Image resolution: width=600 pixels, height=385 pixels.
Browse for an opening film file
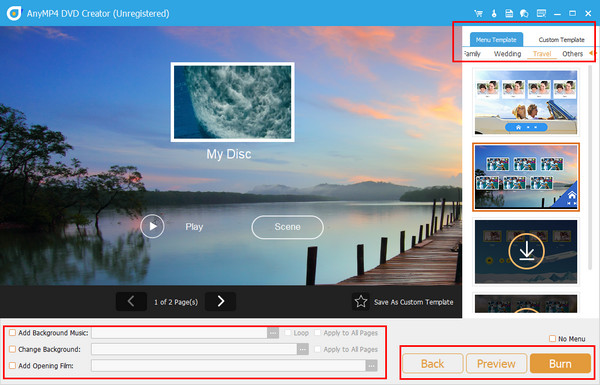click(371, 366)
